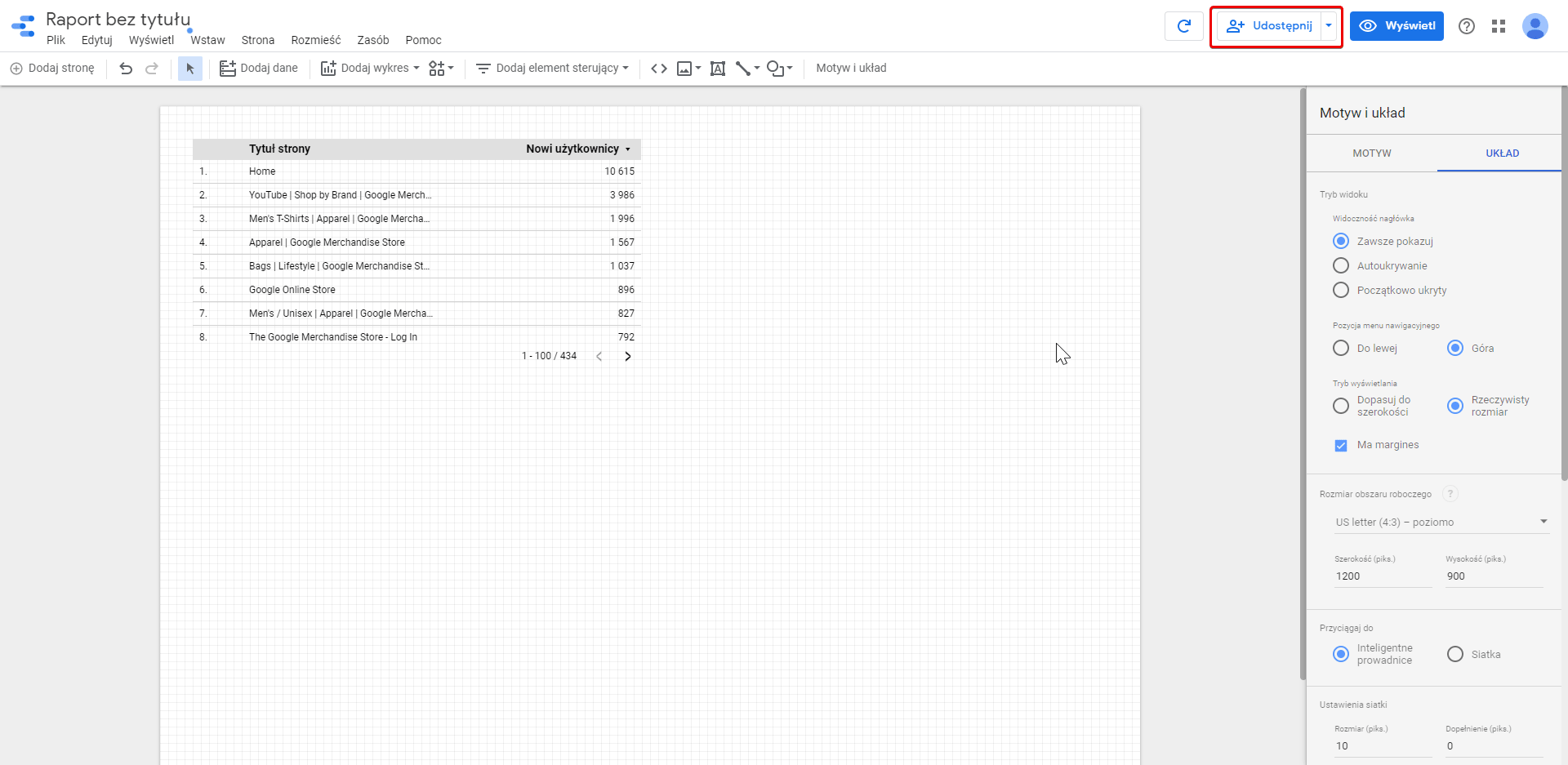The width and height of the screenshot is (1568, 765).
Task: Click the text box icon
Action: coord(718,69)
